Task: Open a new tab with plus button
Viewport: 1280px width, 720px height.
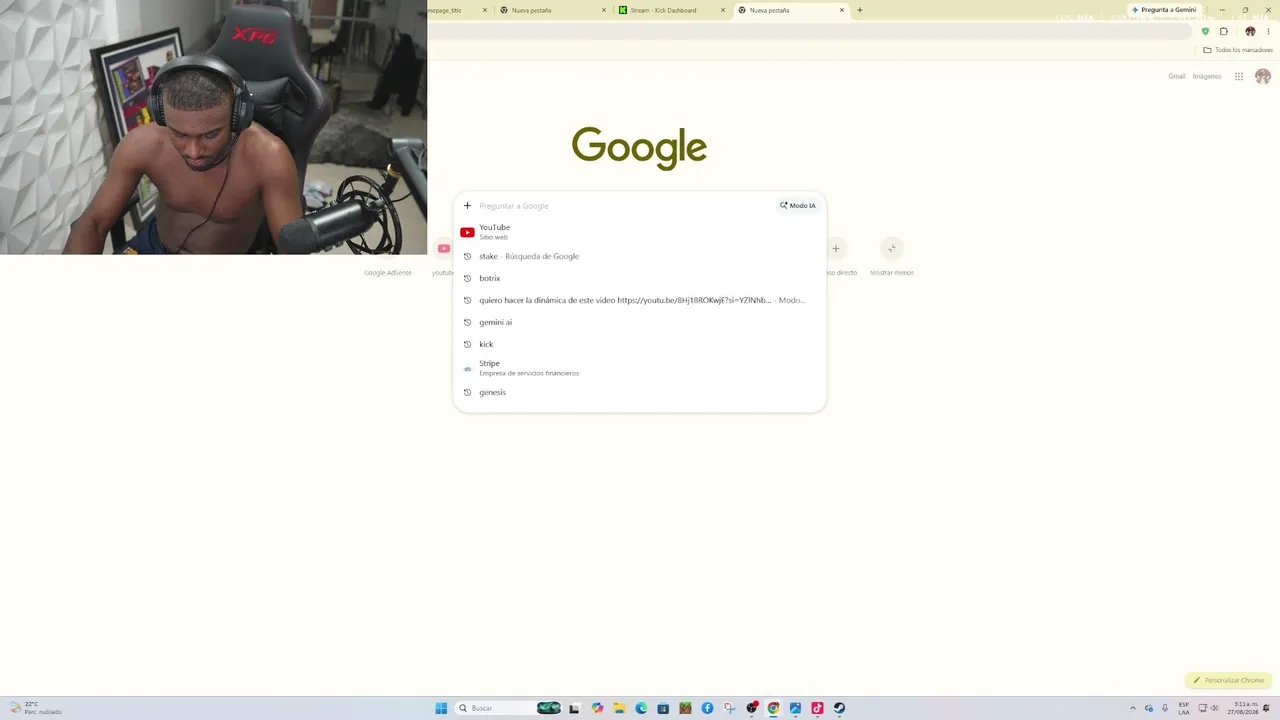Action: click(860, 10)
